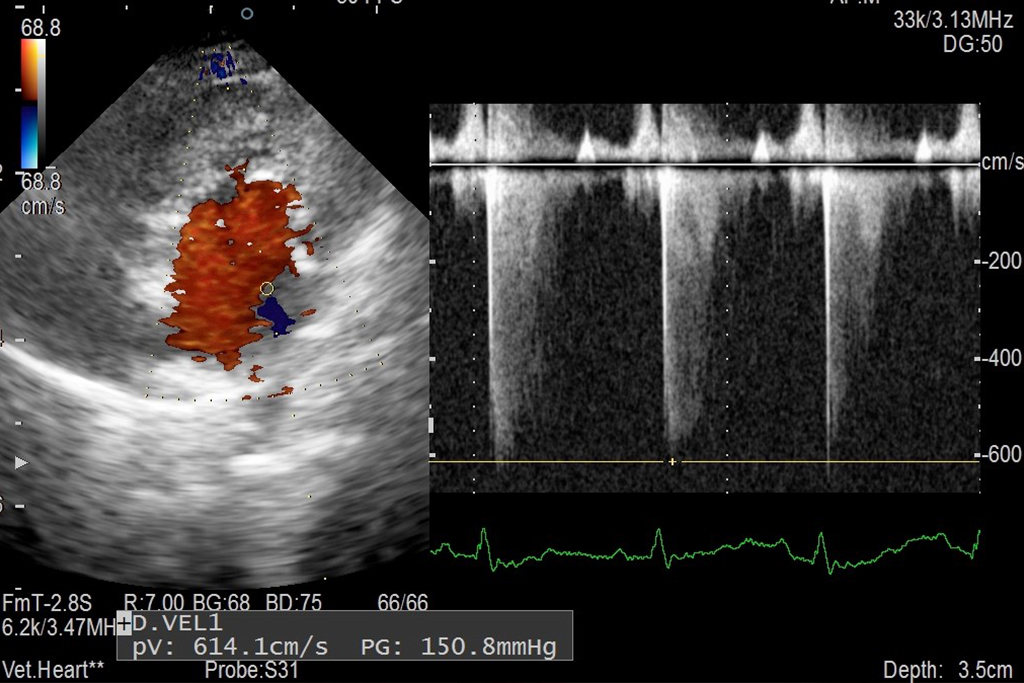
Task: Select the D.VEL1 measurement result box
Action: pyautogui.click(x=345, y=635)
